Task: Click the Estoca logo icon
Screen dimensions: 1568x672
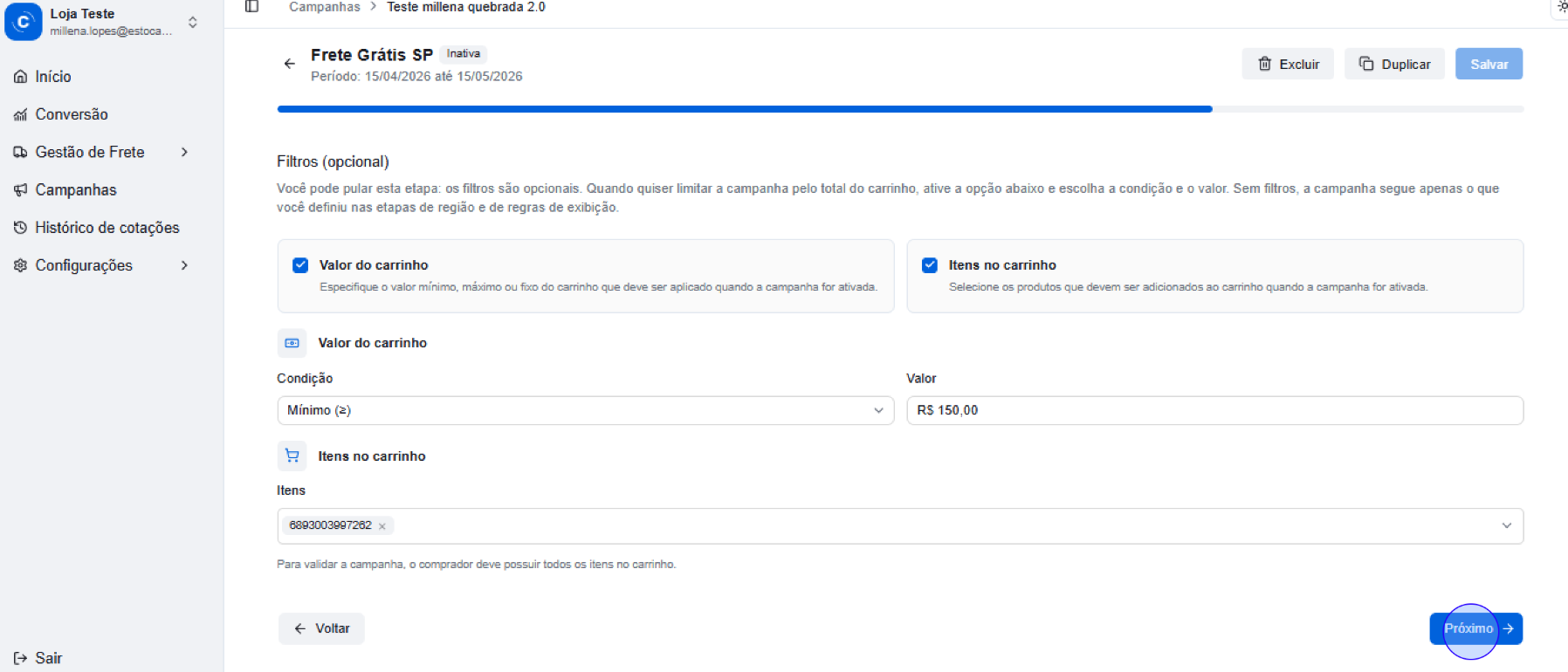Action: 24,22
